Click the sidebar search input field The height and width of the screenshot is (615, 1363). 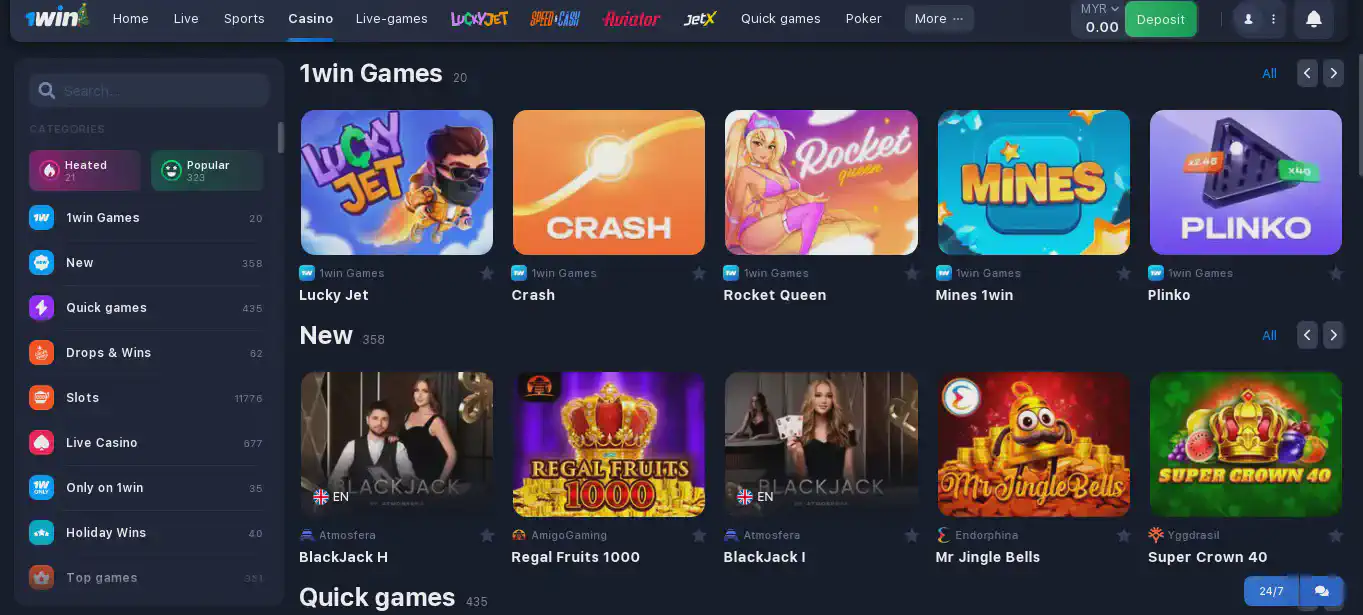pyautogui.click(x=149, y=90)
